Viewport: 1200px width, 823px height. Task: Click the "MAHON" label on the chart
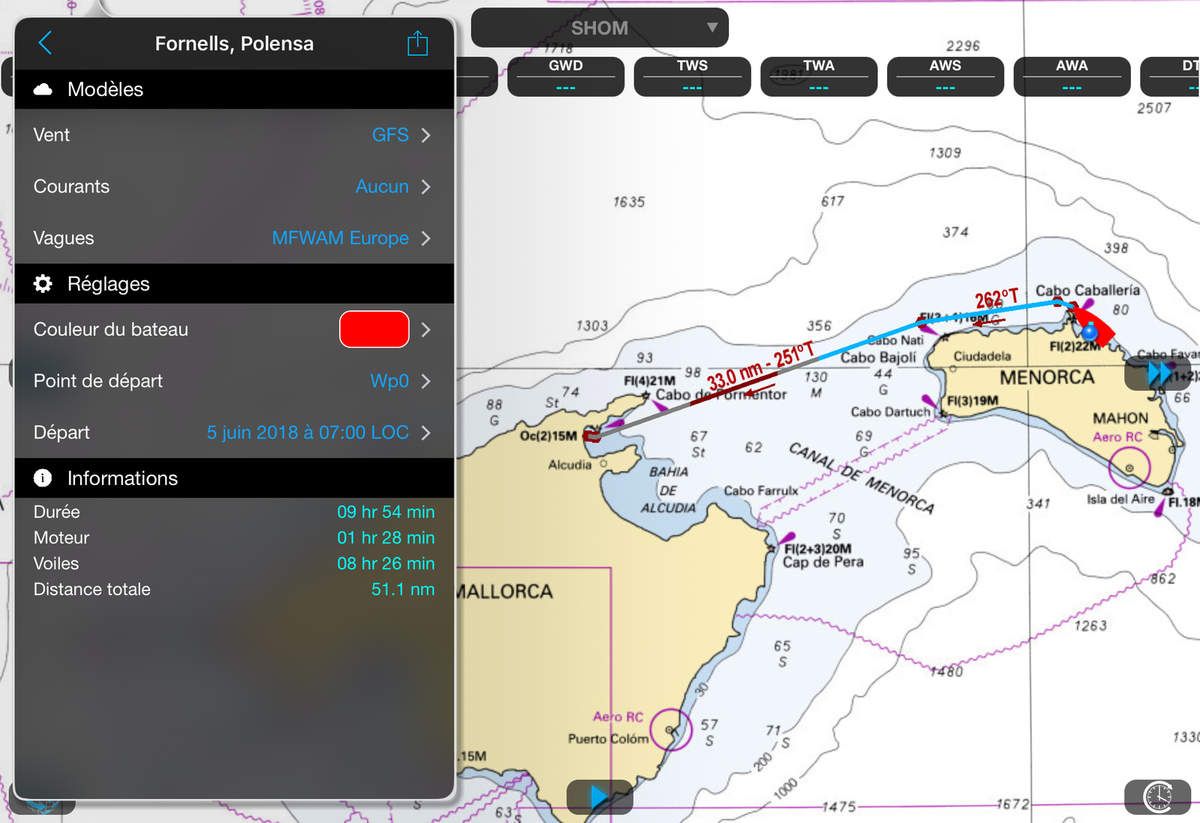(x=1121, y=418)
